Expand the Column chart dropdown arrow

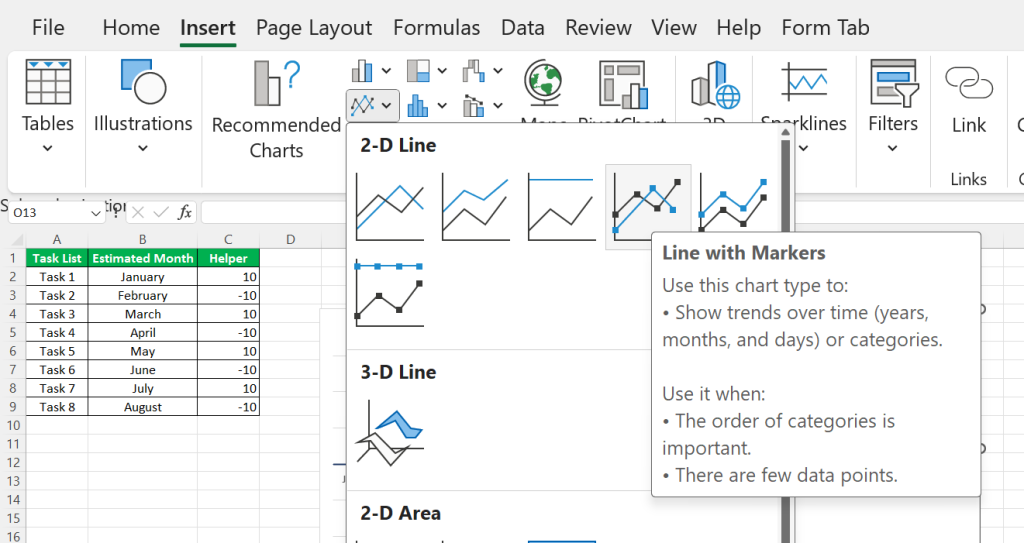[x=387, y=71]
